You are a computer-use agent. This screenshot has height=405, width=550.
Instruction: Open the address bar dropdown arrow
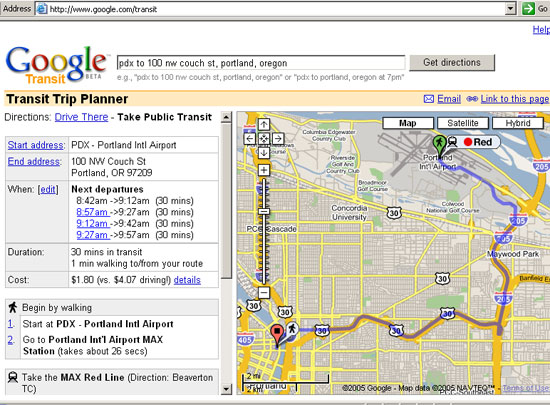(511, 8)
